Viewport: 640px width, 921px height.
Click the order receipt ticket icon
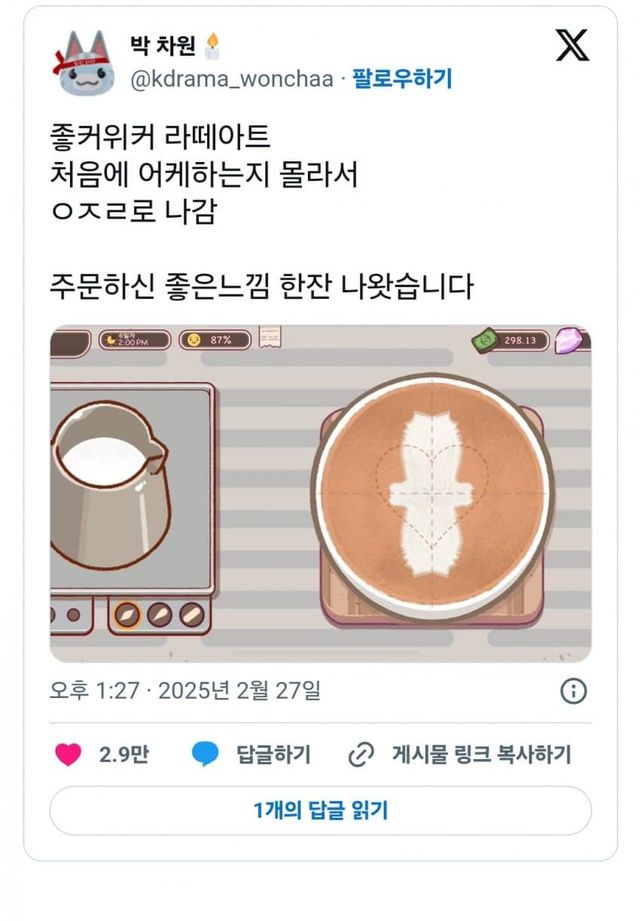click(270, 337)
